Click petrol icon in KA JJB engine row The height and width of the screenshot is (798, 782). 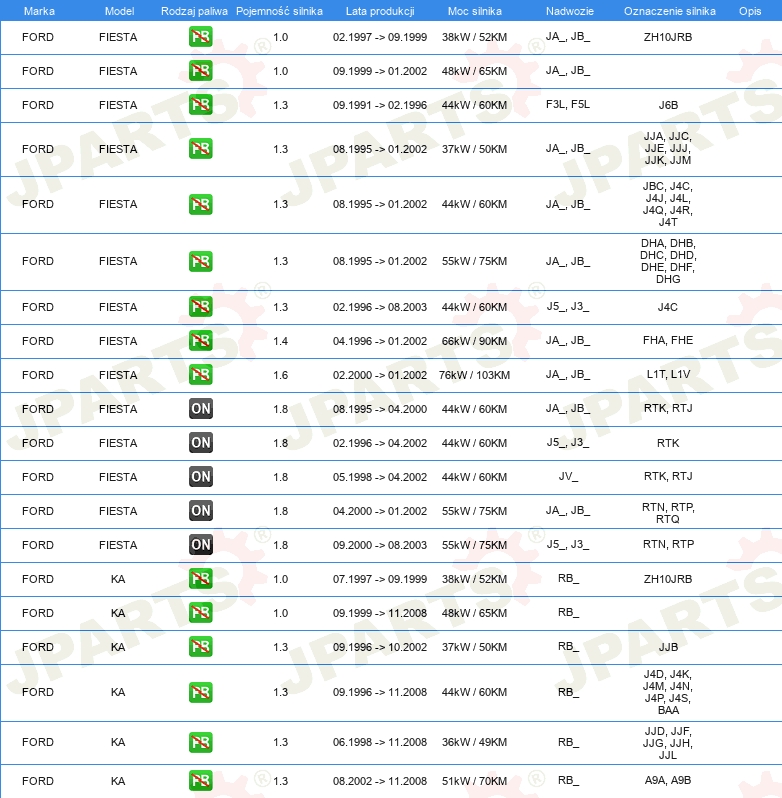pyautogui.click(x=200, y=647)
